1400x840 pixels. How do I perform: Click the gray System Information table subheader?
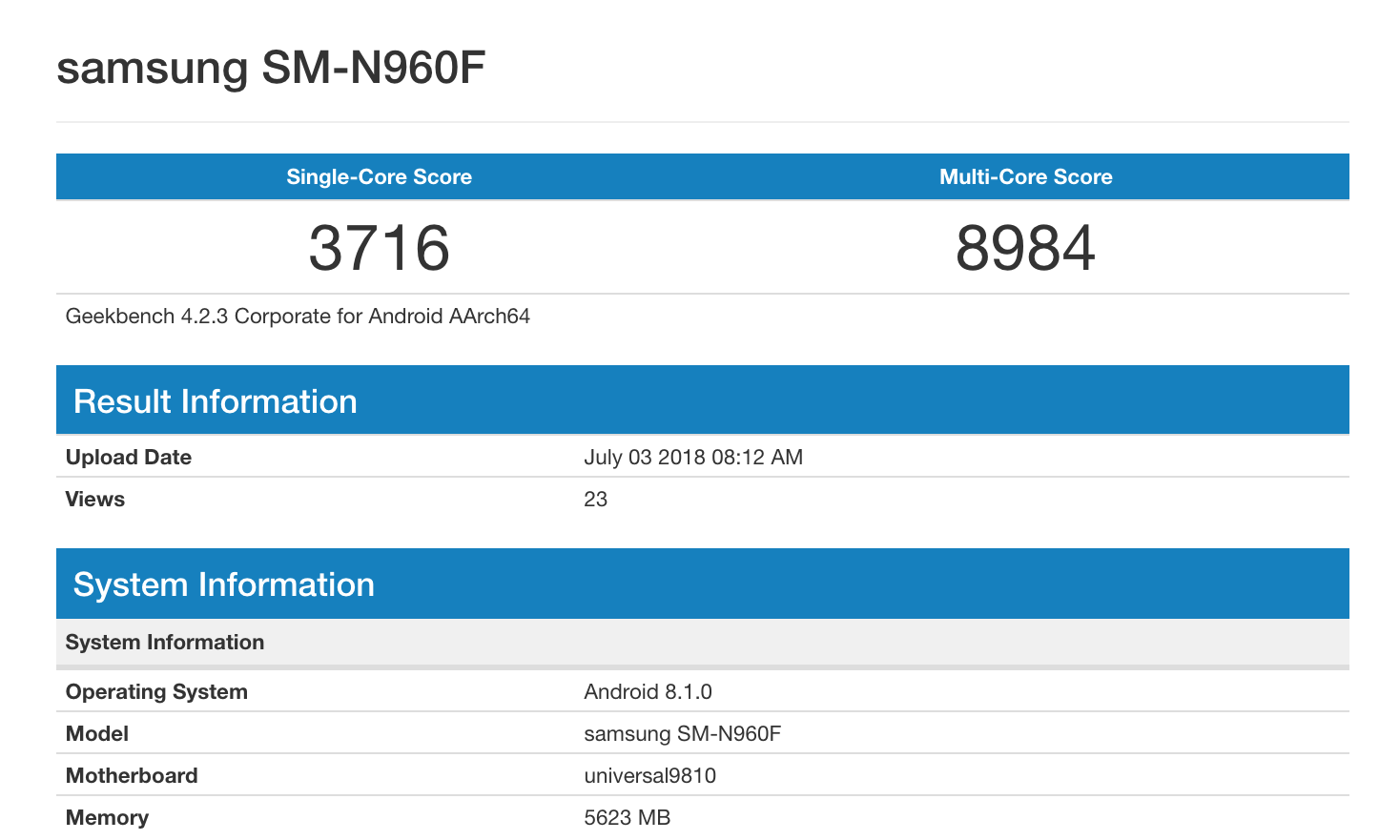165,643
